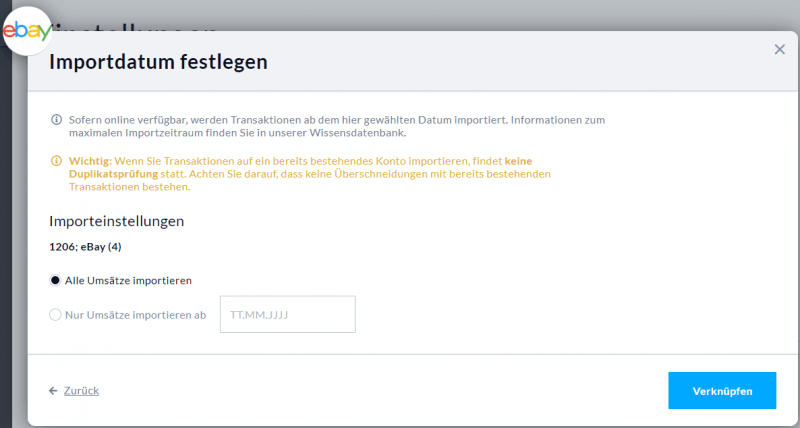The image size is (800, 428).
Task: Click the Importdatum festlegen dialog title
Action: tap(158, 62)
